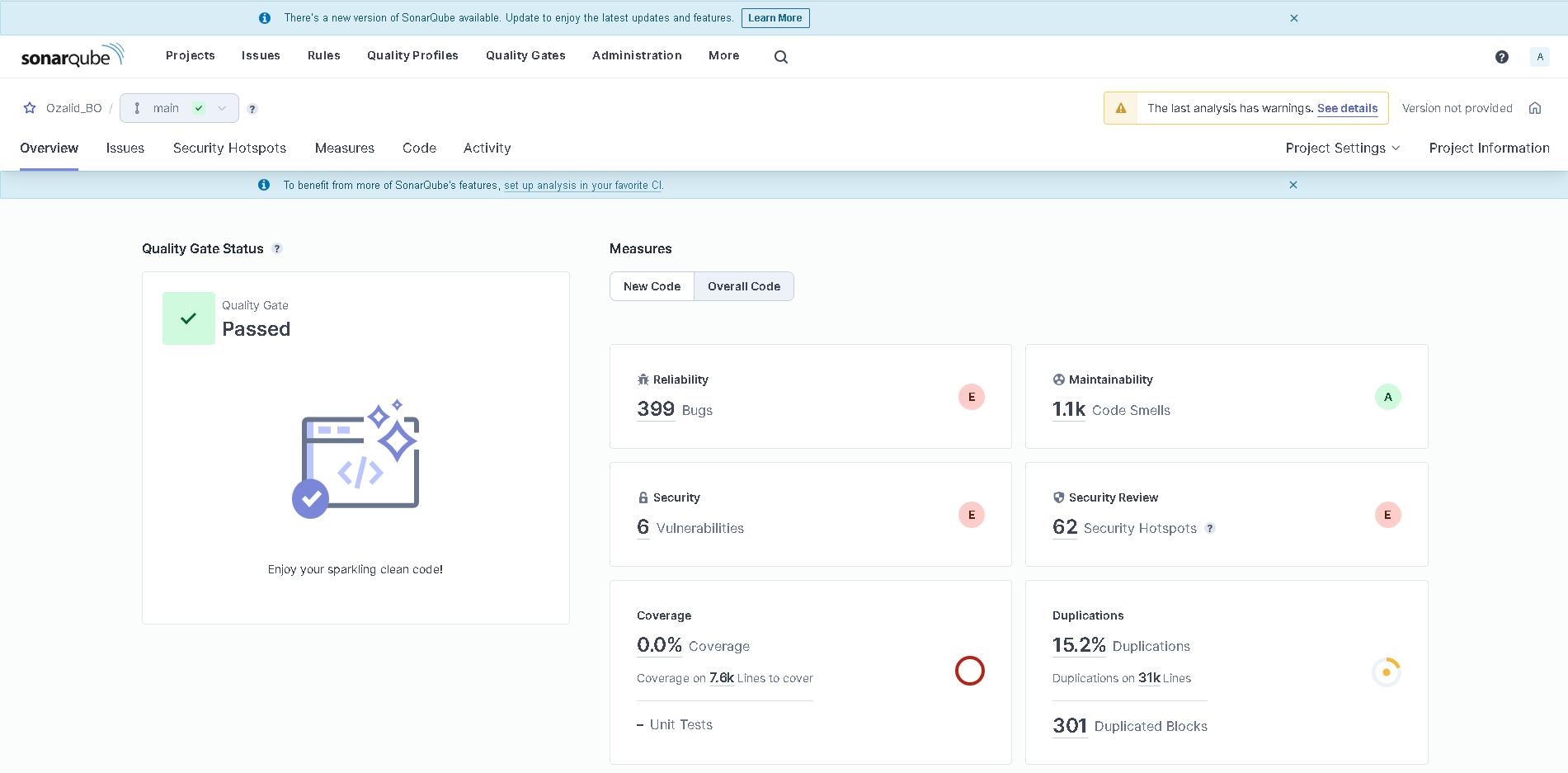Viewport: 1568px width, 773px height.
Task: Click the search magnifier icon
Action: coord(780,57)
